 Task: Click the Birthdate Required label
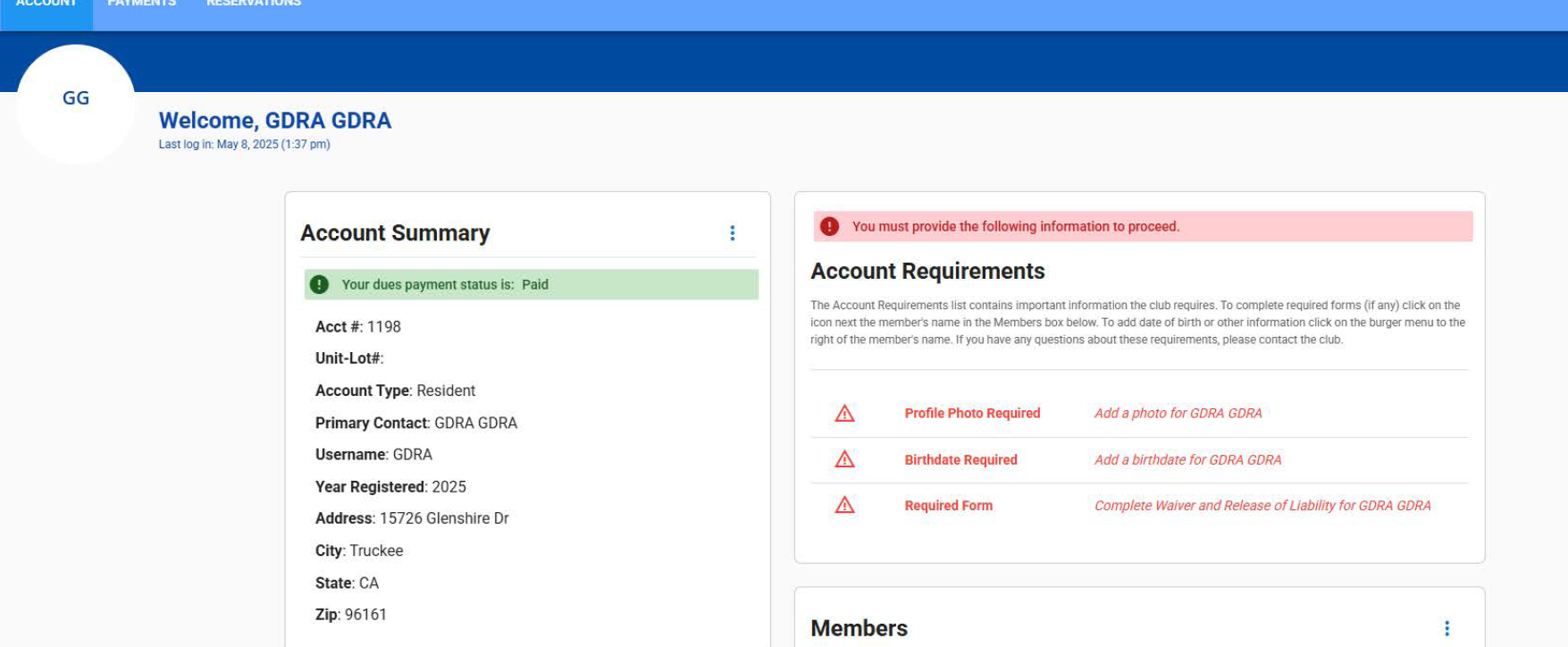pyautogui.click(x=960, y=460)
